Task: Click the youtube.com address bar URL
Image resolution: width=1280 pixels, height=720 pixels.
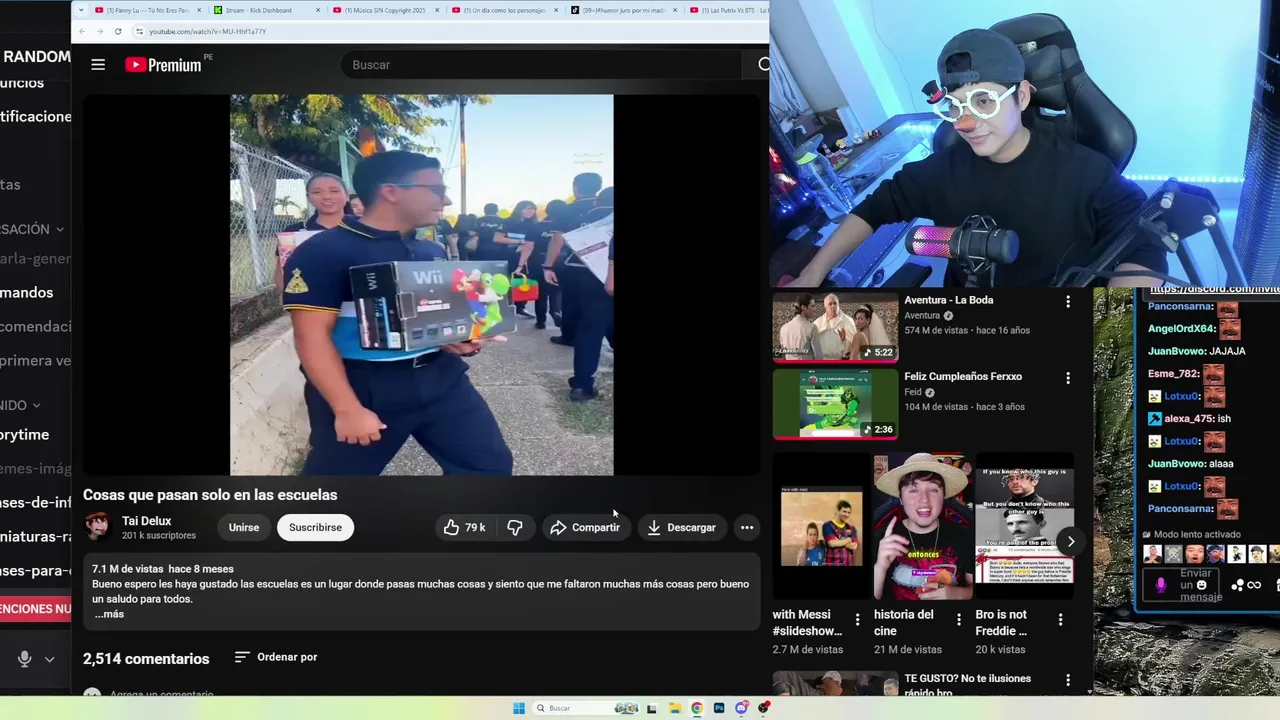Action: (207, 31)
